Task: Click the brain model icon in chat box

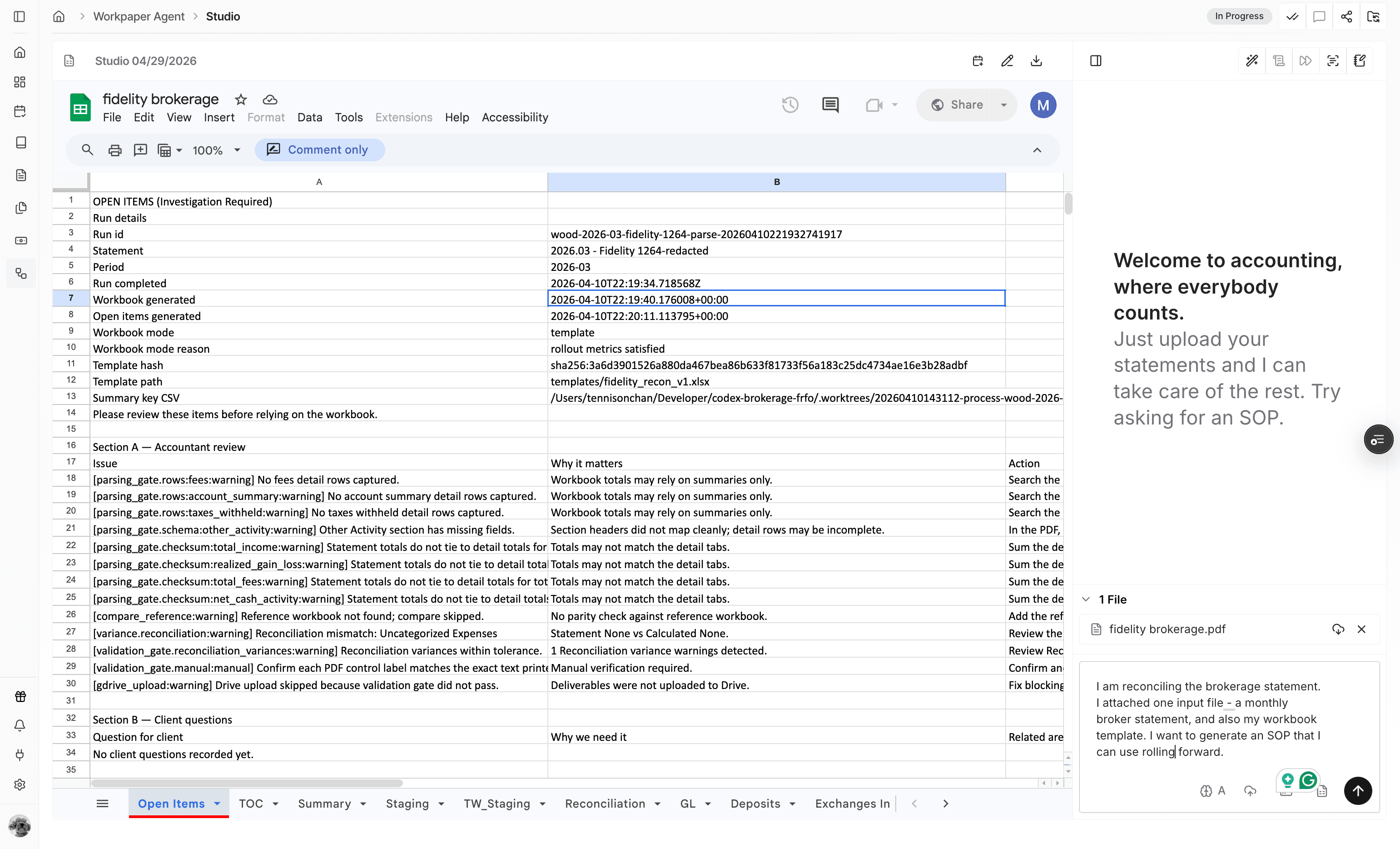Action: pyautogui.click(x=1206, y=791)
